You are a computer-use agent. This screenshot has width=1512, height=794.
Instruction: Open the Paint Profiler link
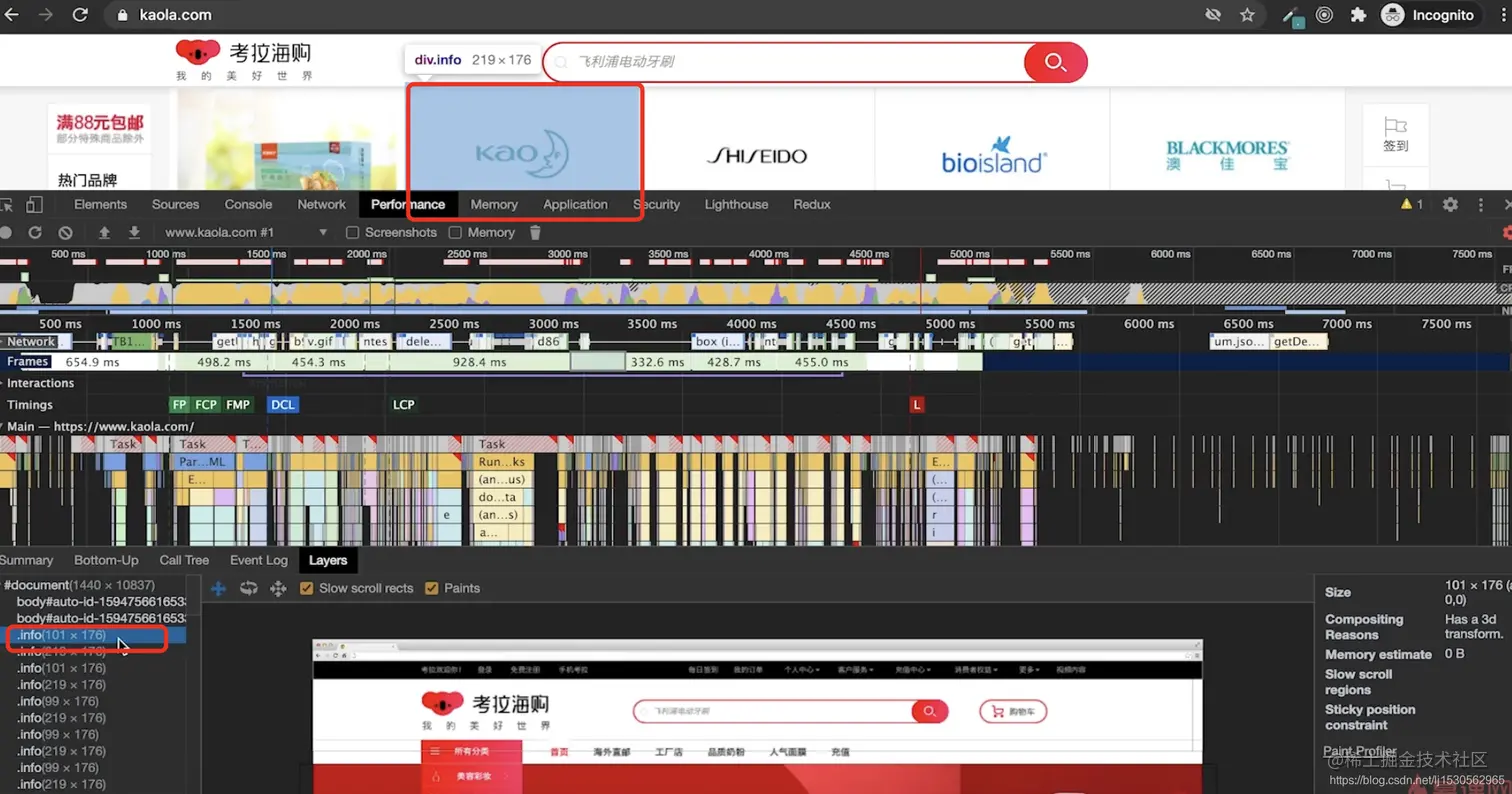(x=1360, y=751)
